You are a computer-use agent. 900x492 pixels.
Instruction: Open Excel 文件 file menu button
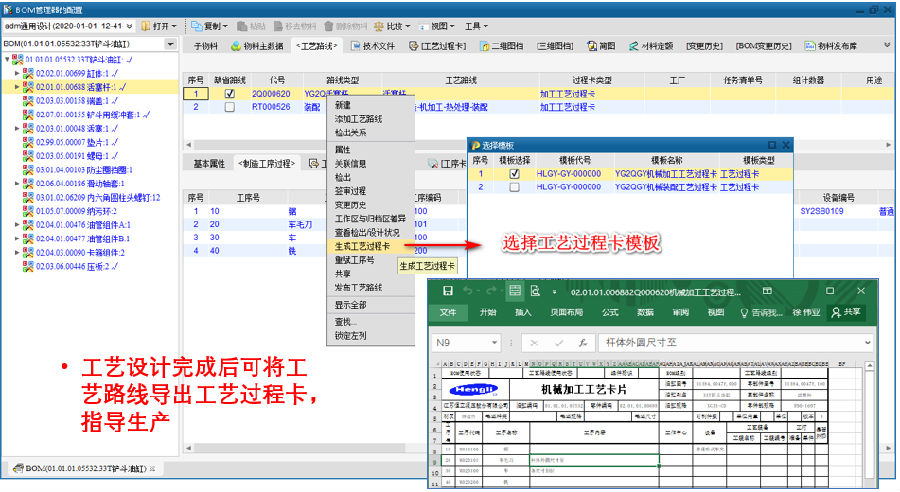coord(447,312)
